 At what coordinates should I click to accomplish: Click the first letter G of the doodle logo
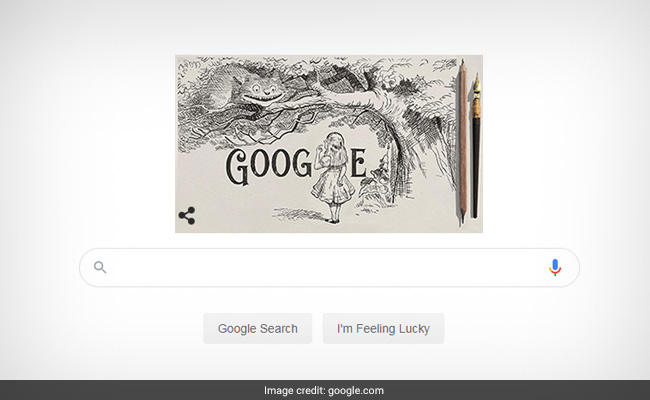click(237, 167)
